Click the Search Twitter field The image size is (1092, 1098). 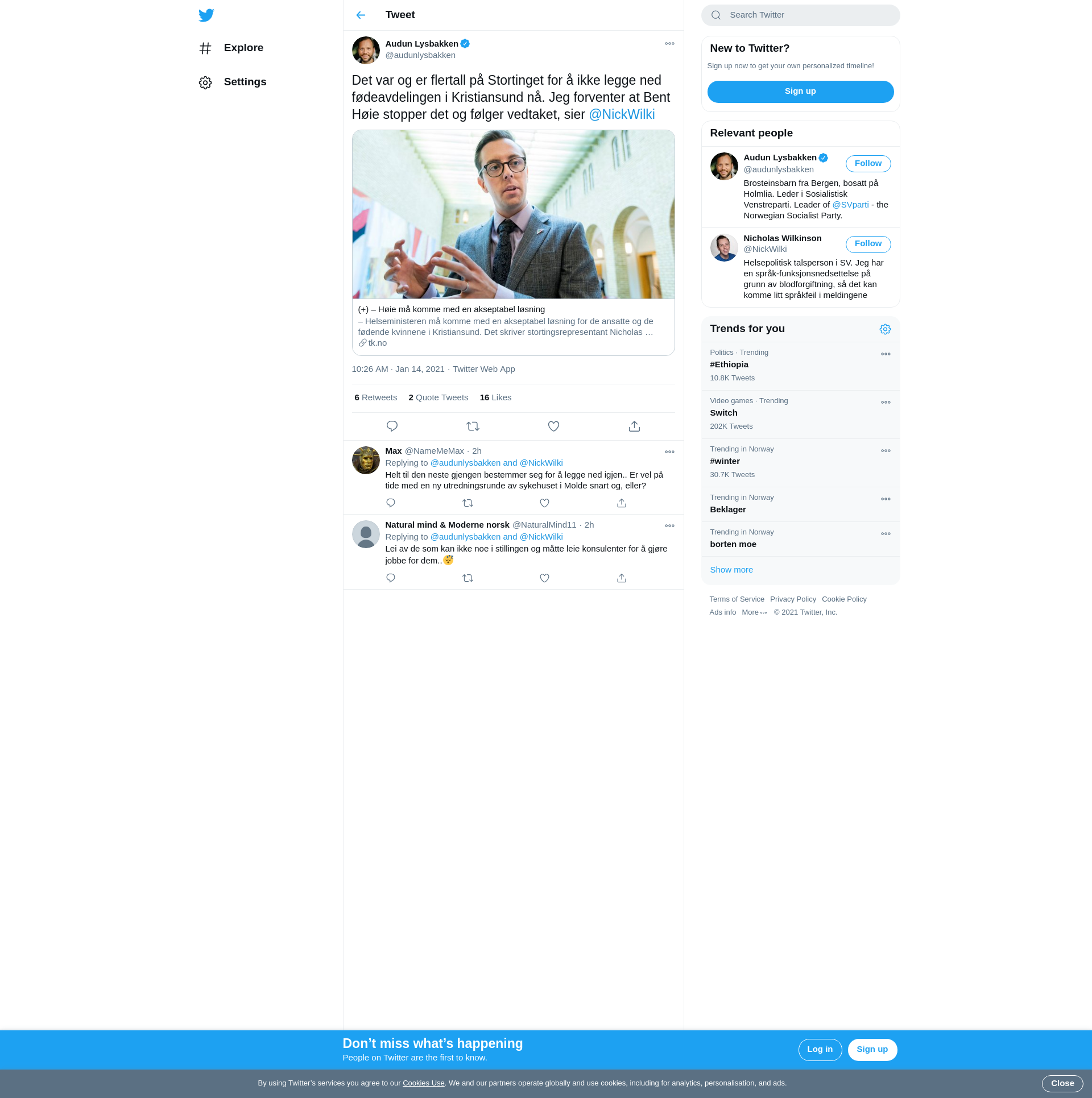[800, 15]
